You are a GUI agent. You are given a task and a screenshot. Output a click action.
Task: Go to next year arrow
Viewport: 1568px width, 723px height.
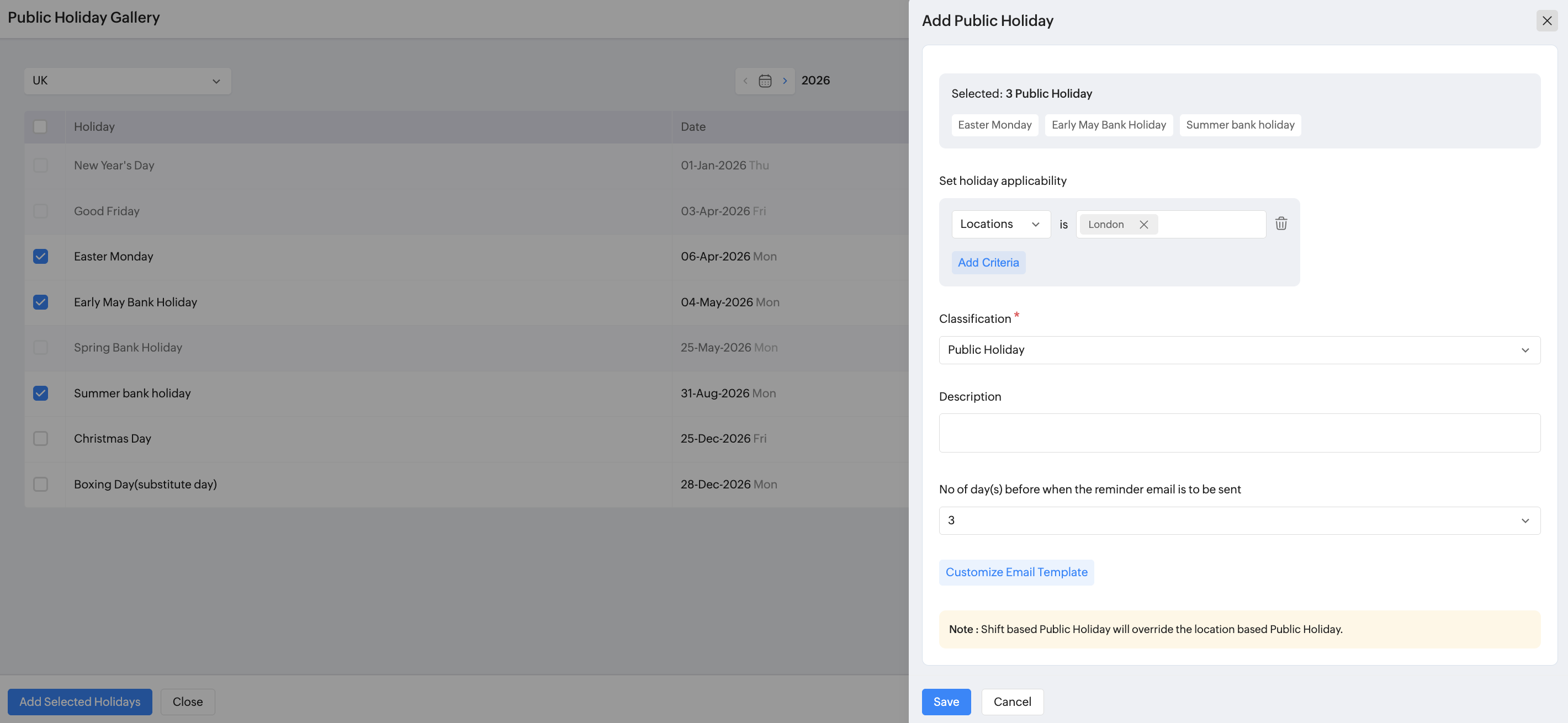pyautogui.click(x=785, y=81)
